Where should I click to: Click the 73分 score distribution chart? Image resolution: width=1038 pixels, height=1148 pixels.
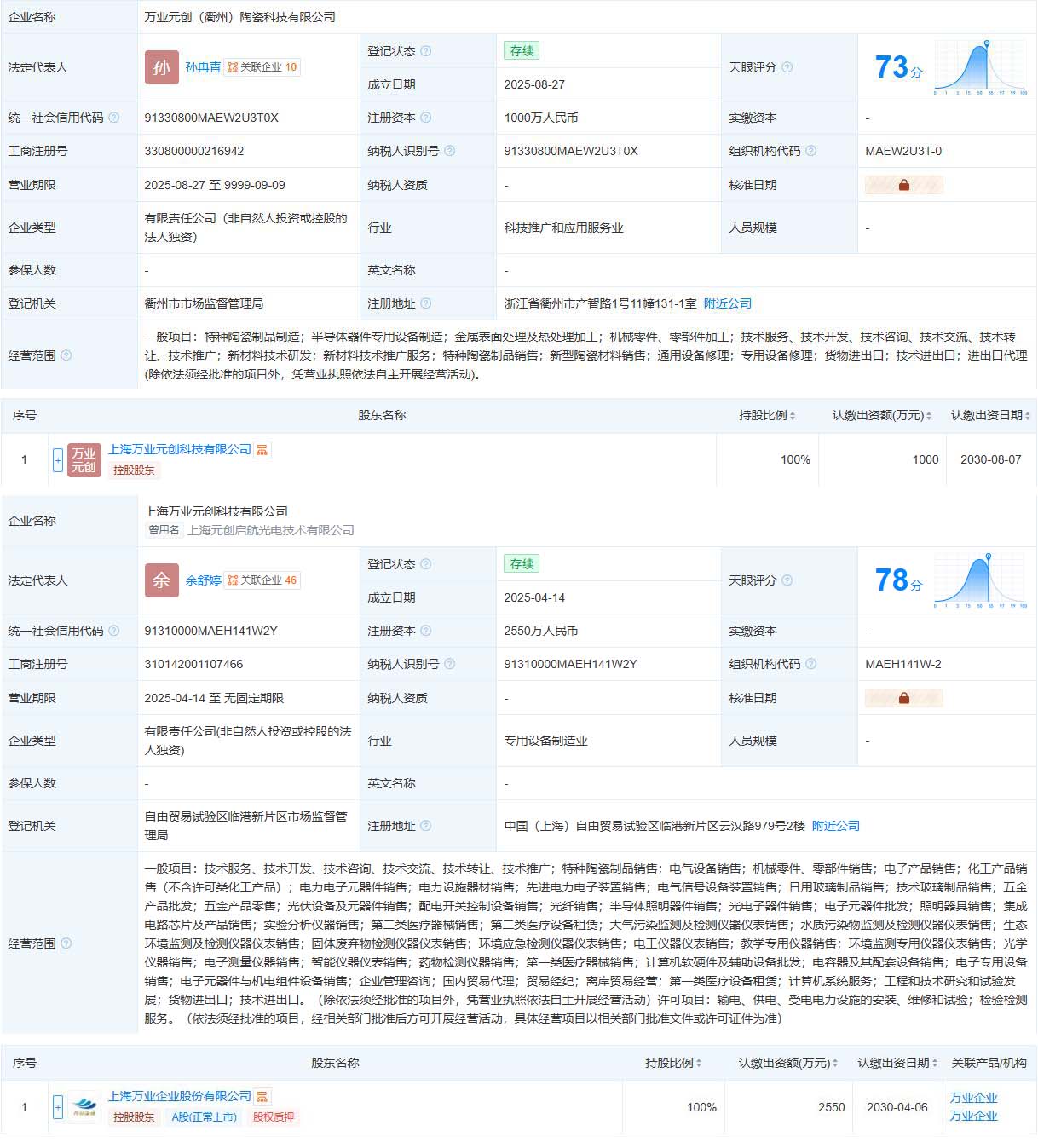pos(981,67)
